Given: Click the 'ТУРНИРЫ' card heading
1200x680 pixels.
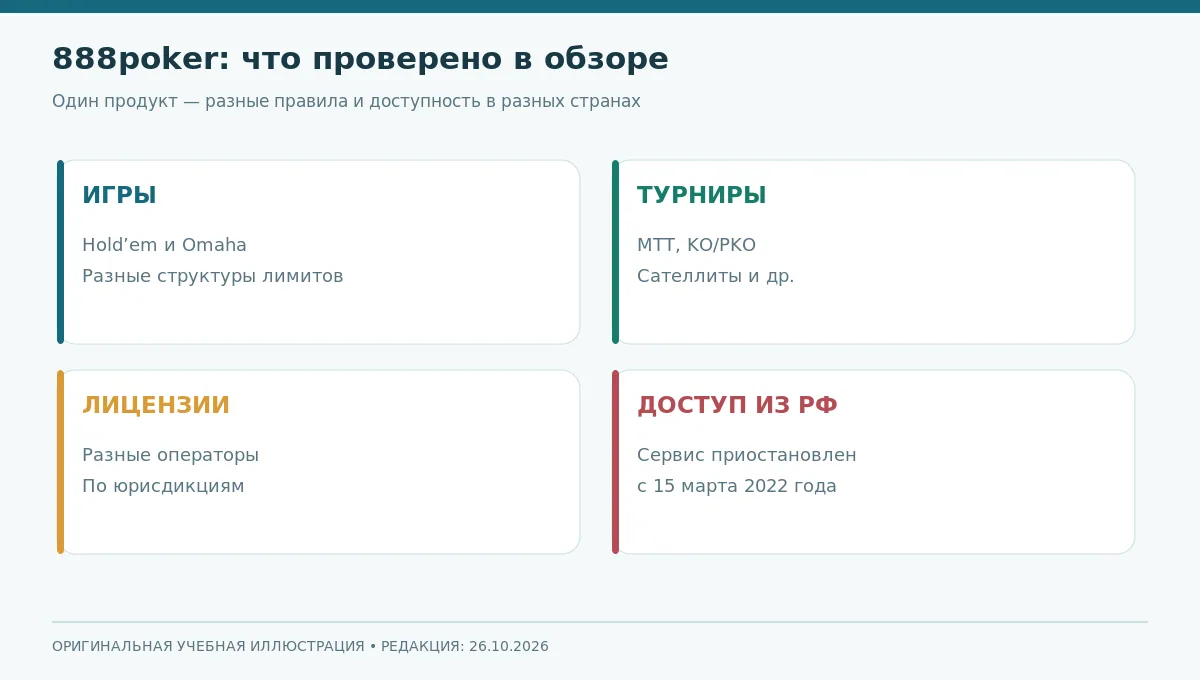Looking at the screenshot, I should (701, 196).
